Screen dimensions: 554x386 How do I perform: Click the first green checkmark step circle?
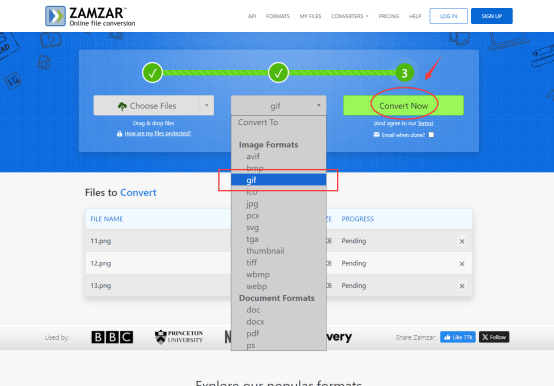coord(152,73)
